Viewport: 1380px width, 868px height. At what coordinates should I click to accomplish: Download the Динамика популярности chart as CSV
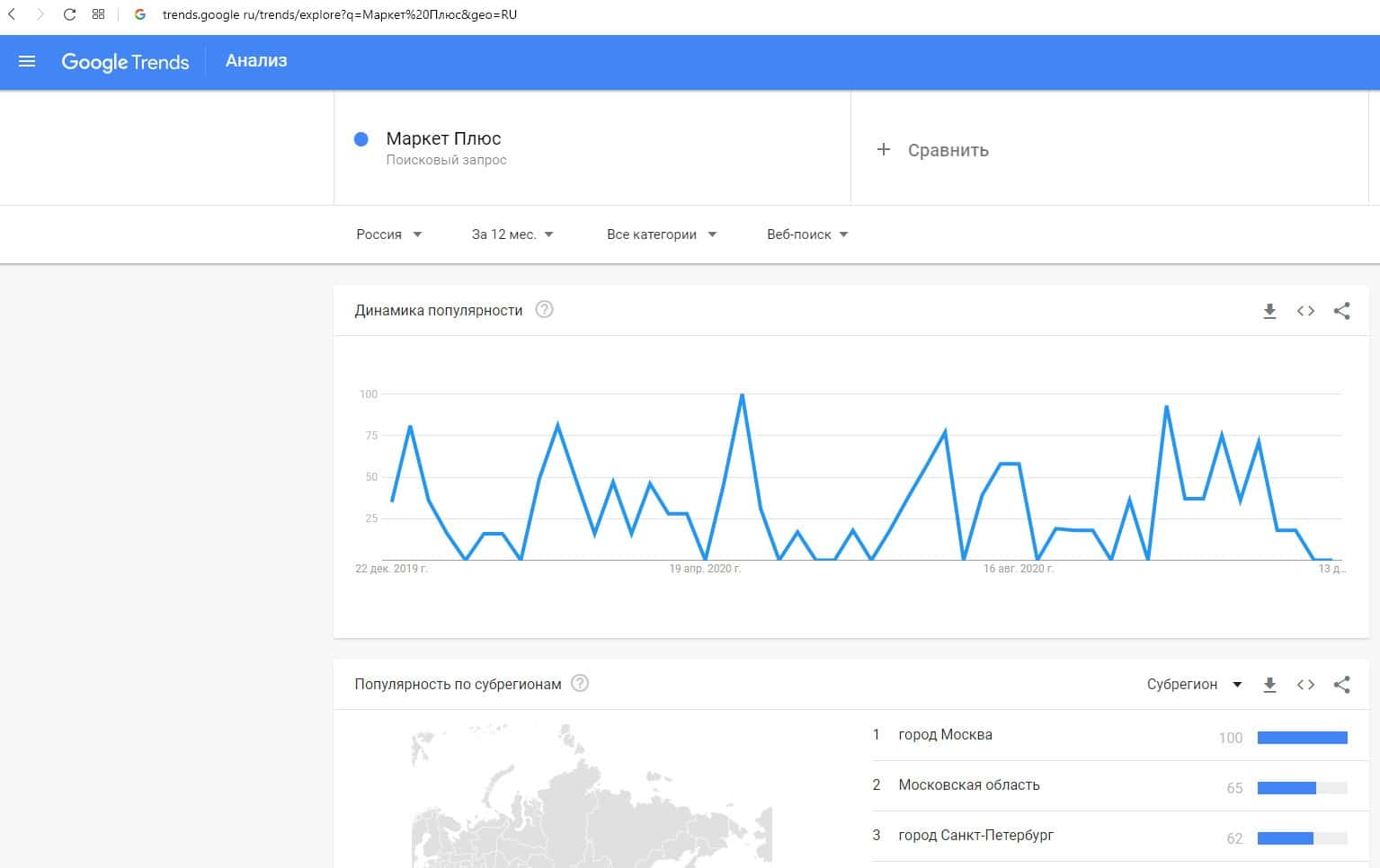pos(1269,311)
